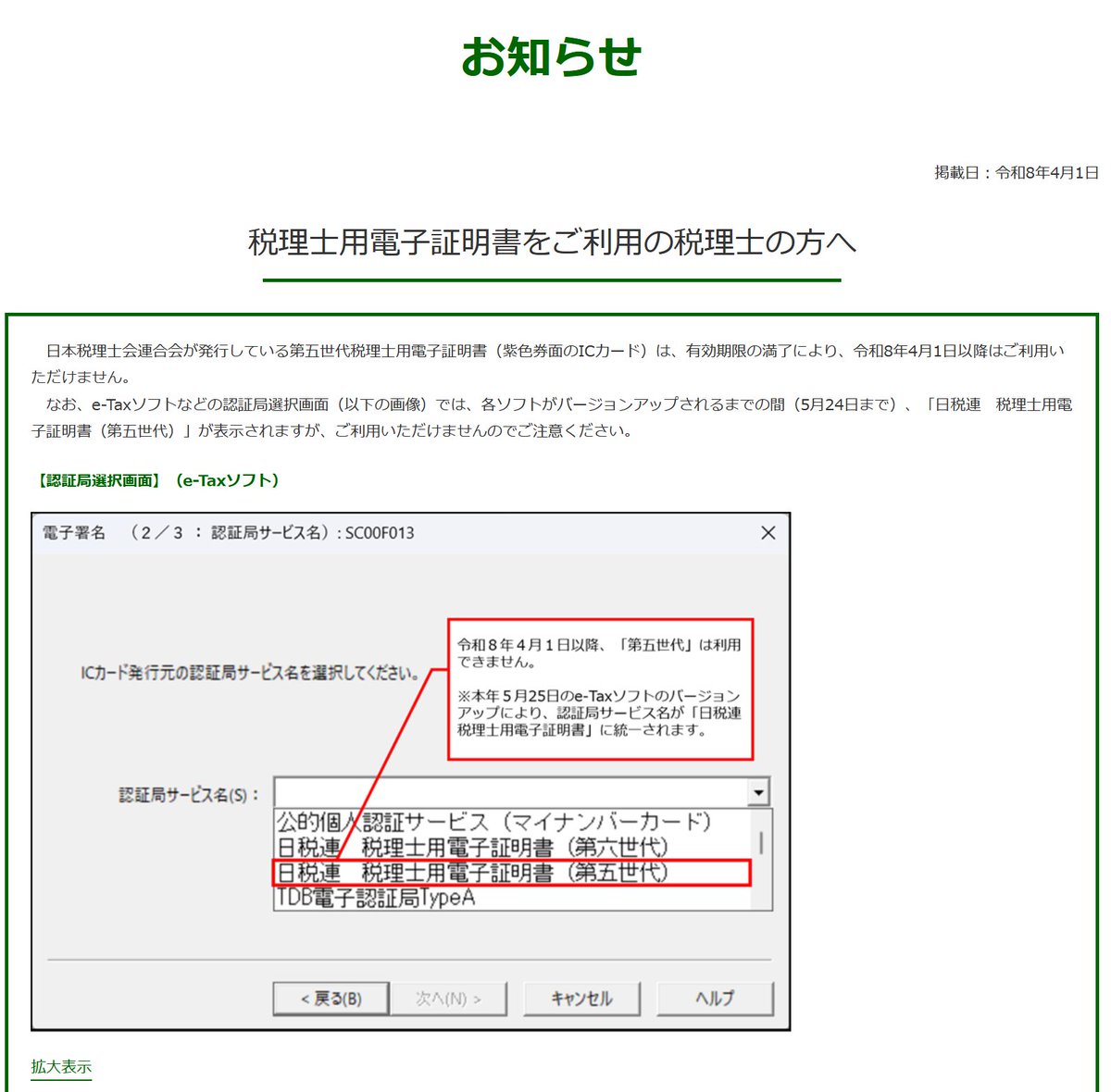Click the 認証局サービス名(S): label
Image resolution: width=1111 pixels, height=1092 pixels.
[x=190, y=795]
